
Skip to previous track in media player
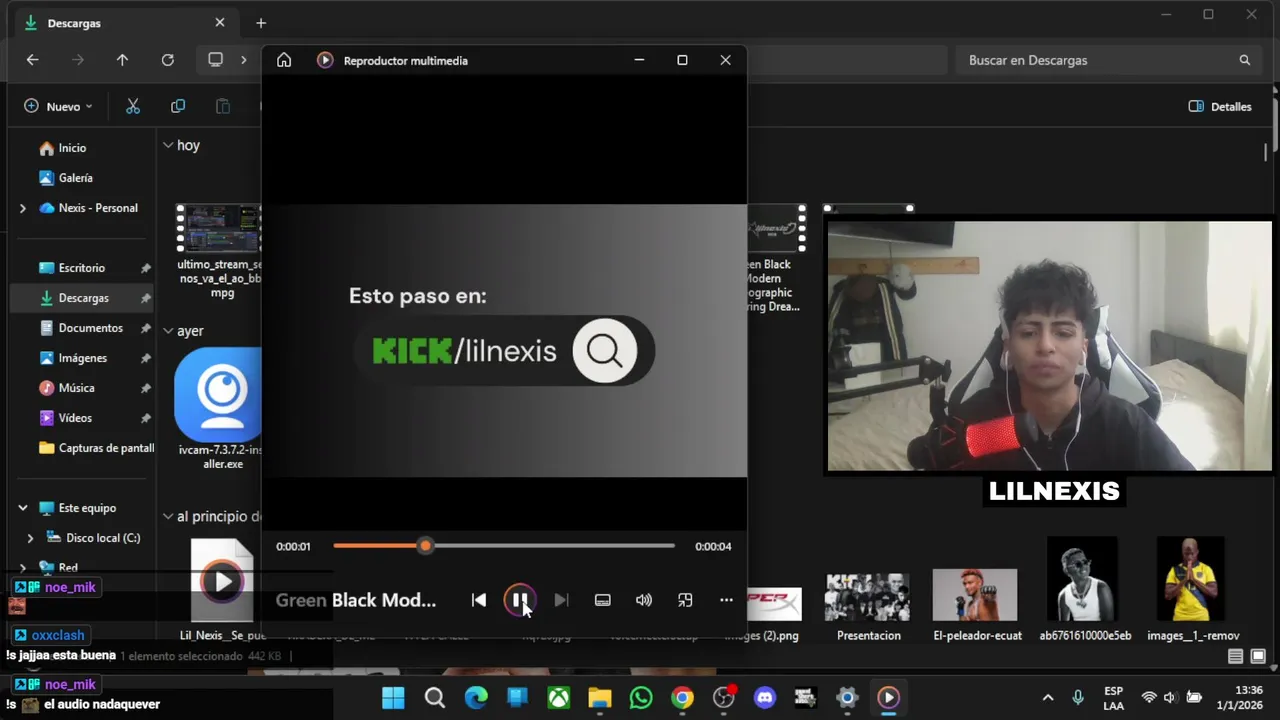(x=479, y=600)
